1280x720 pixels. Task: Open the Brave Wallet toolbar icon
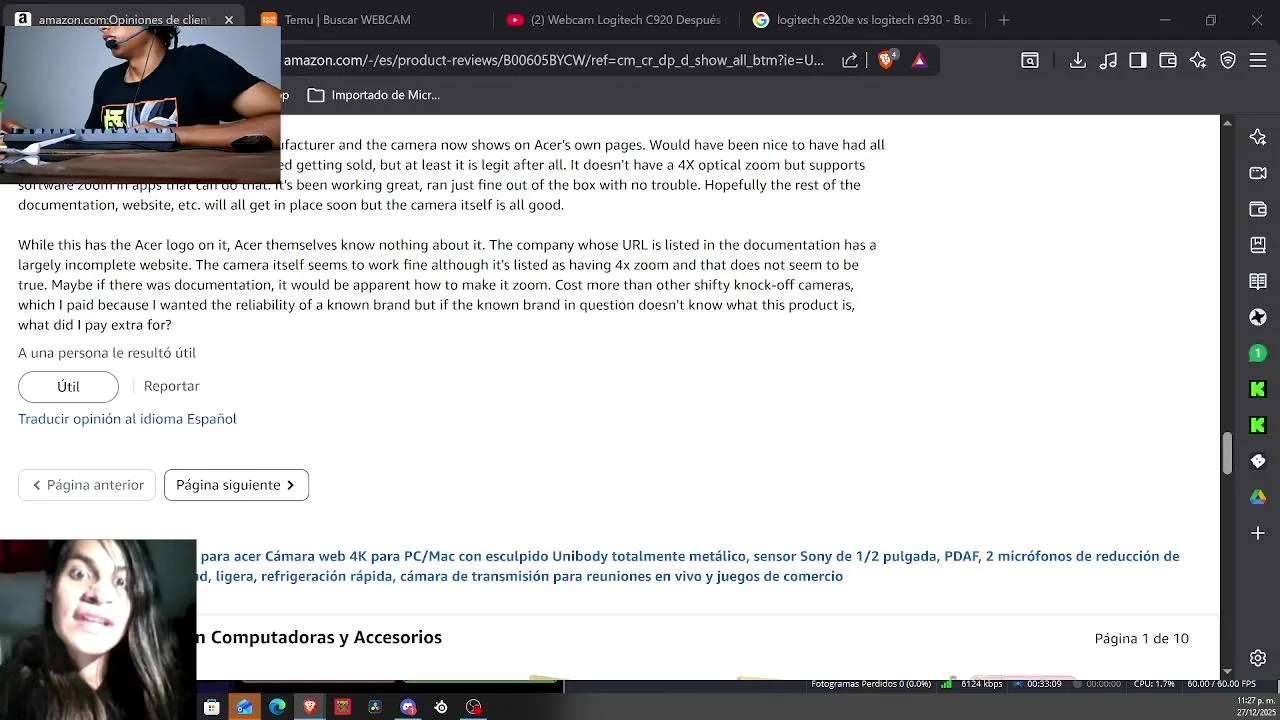pyautogui.click(x=1168, y=61)
